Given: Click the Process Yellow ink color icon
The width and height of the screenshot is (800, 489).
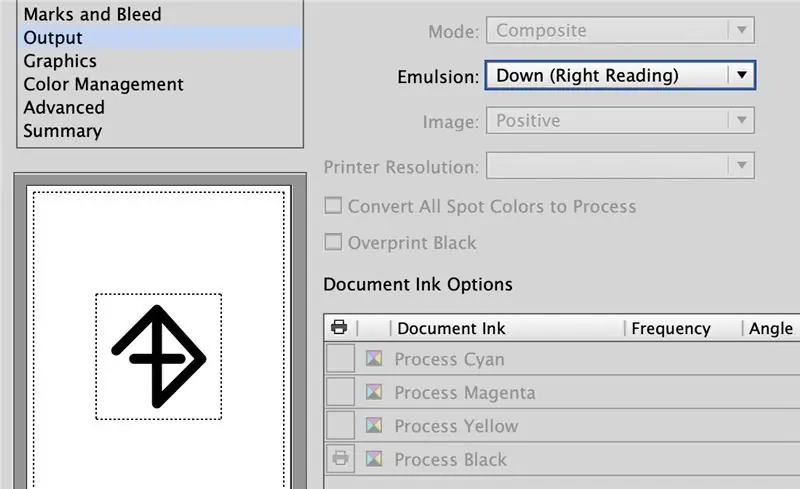Looking at the screenshot, I should [375, 426].
